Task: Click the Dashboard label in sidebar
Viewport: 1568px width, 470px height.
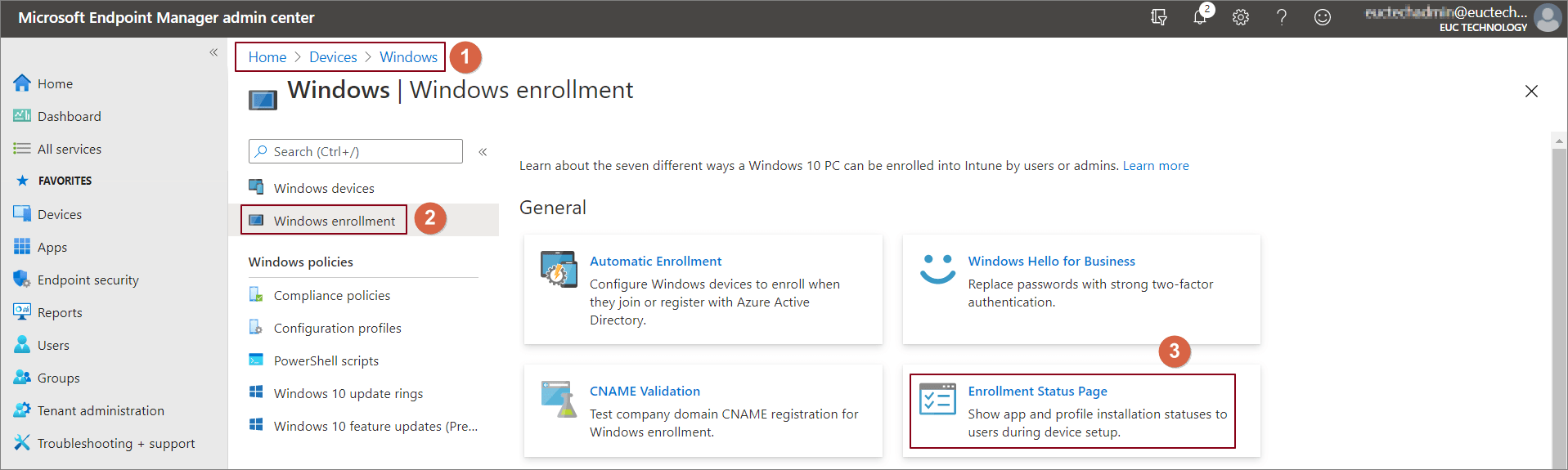Action: (70, 116)
